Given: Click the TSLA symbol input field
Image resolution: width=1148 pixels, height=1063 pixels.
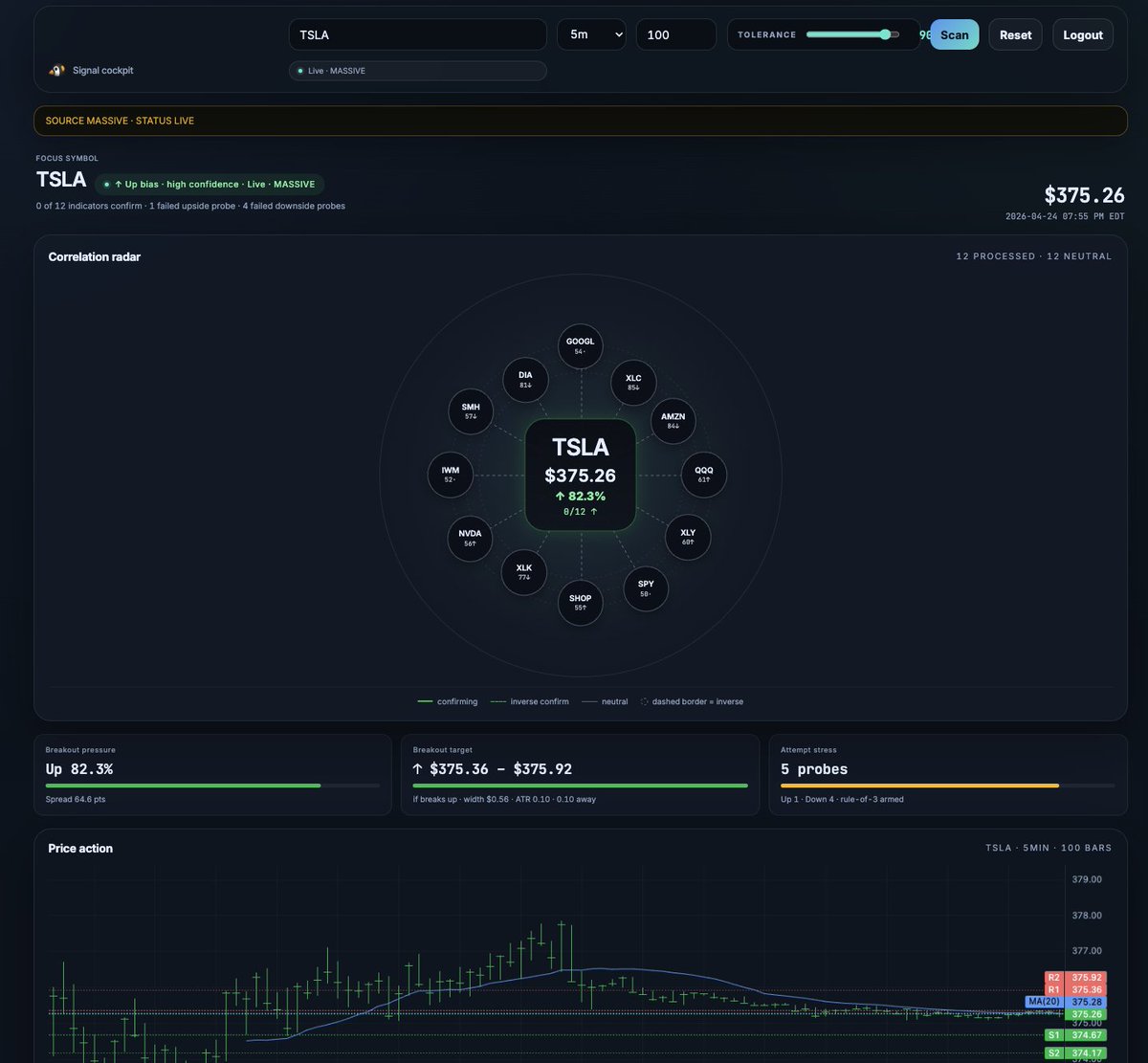Looking at the screenshot, I should [418, 34].
